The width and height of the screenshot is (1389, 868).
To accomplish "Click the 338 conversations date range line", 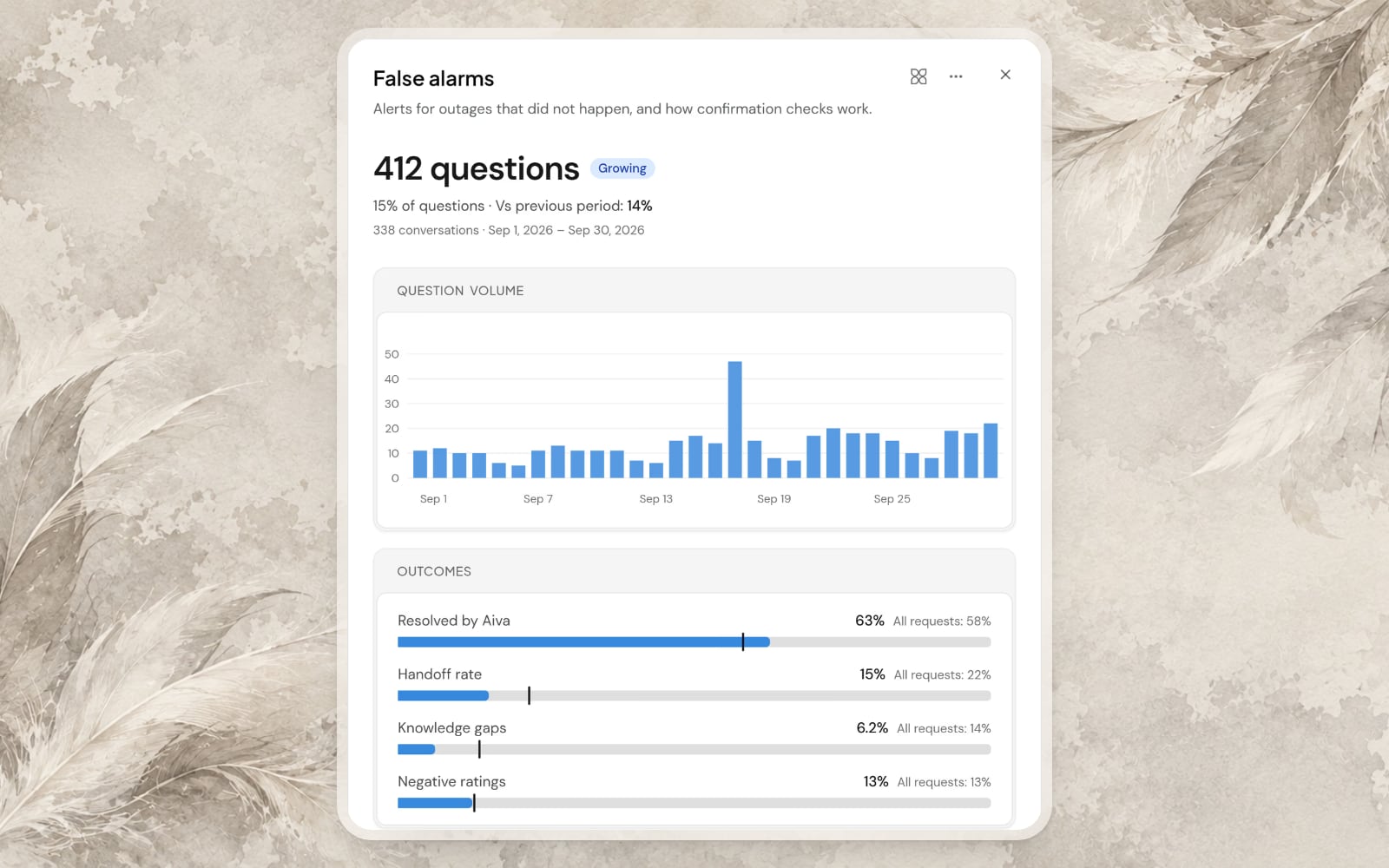I will 509,230.
